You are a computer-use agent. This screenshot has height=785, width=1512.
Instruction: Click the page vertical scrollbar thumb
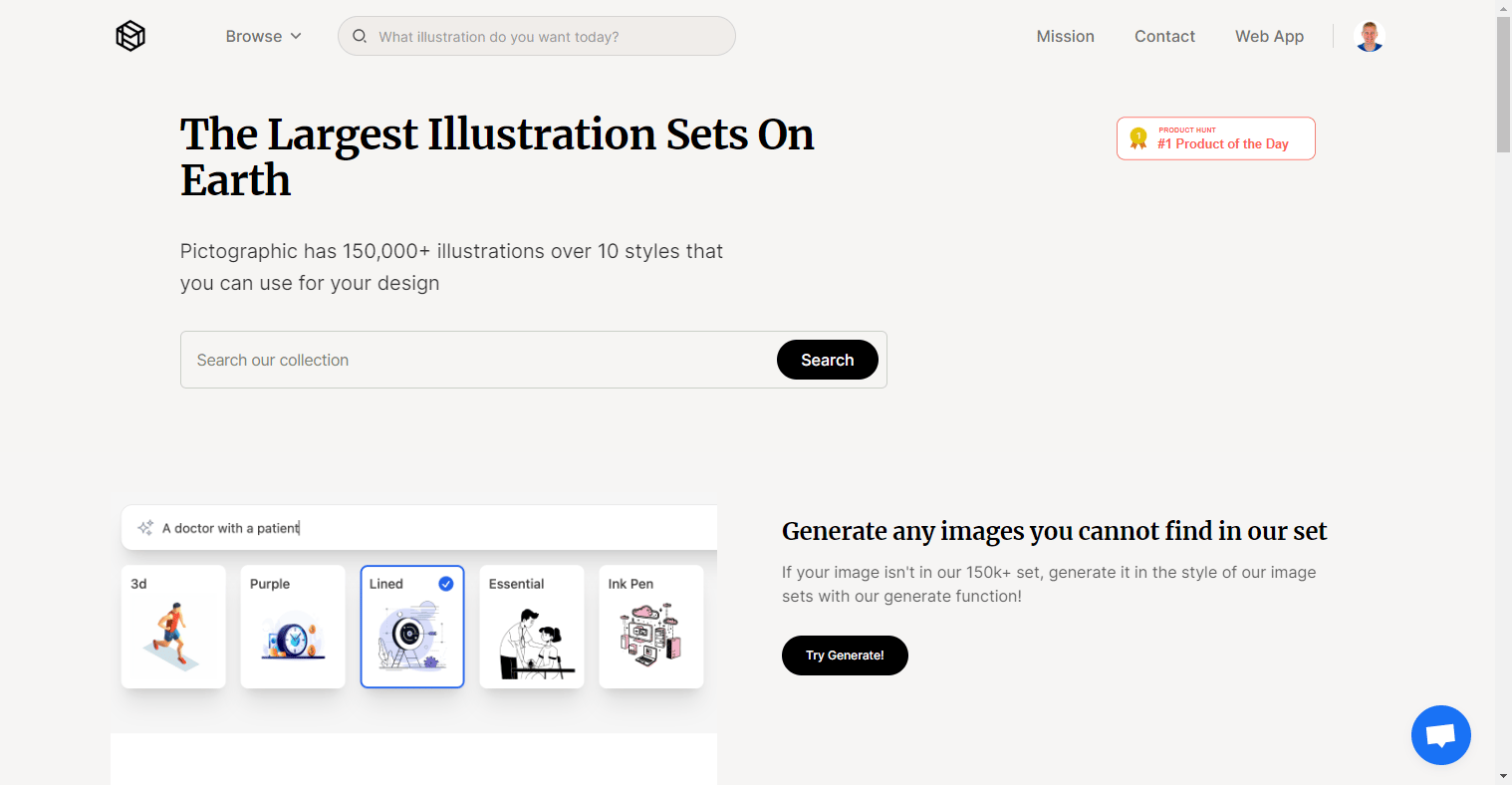coord(1503,85)
